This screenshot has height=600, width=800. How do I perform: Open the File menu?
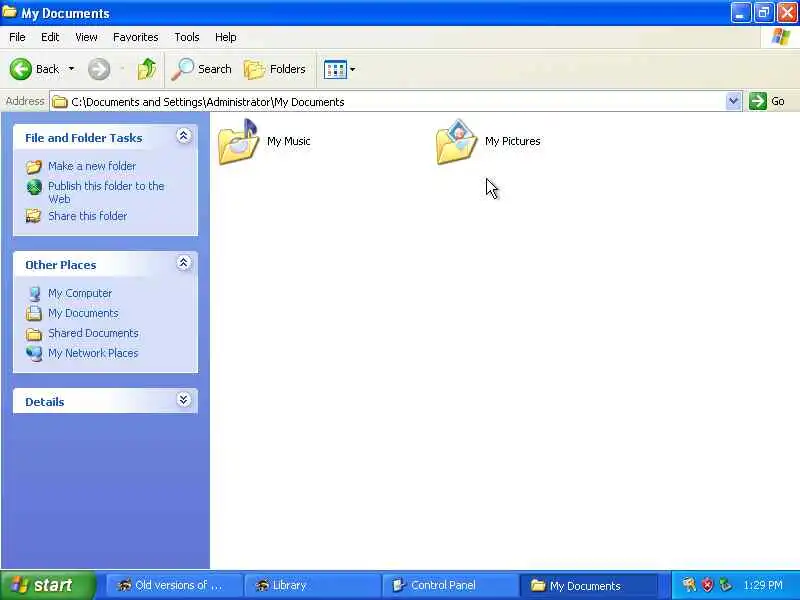point(17,37)
